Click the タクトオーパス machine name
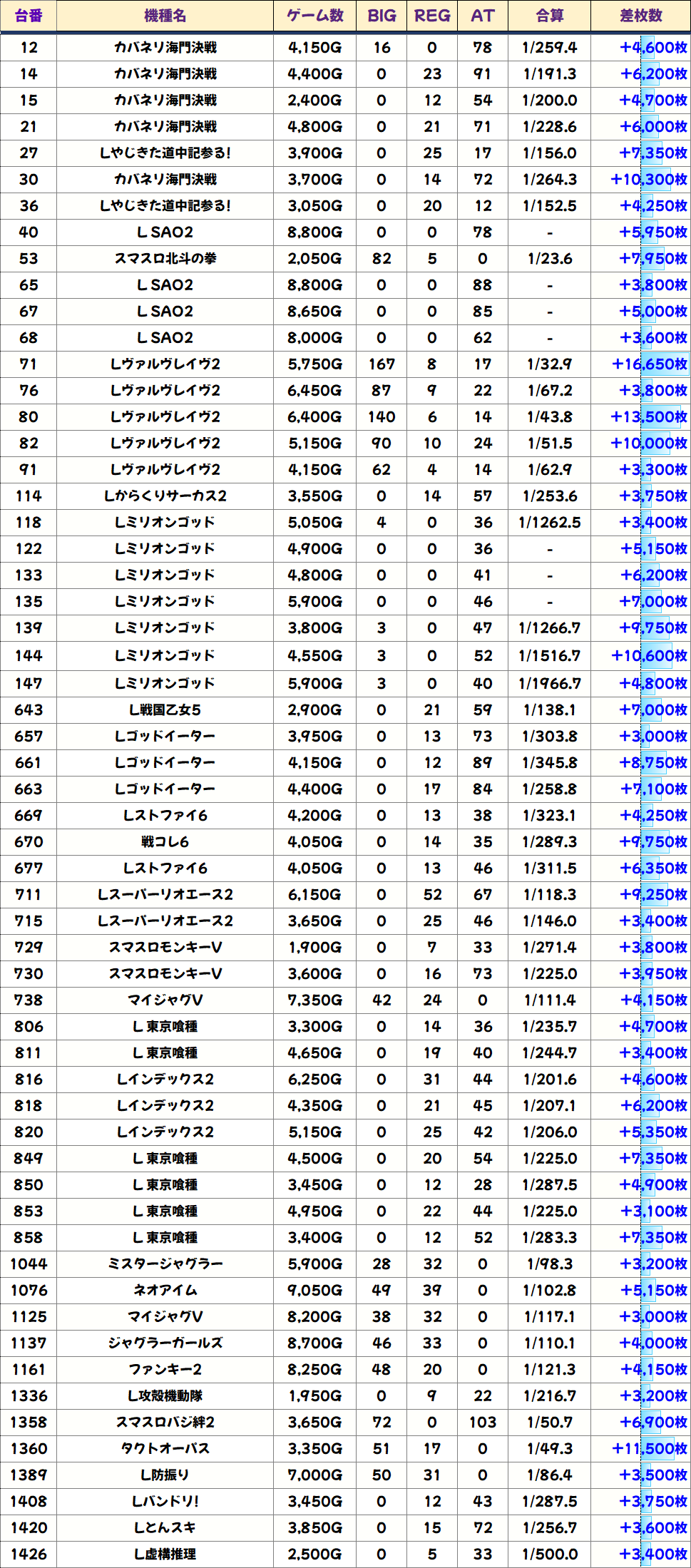The height and width of the screenshot is (1568, 691). tap(165, 1449)
